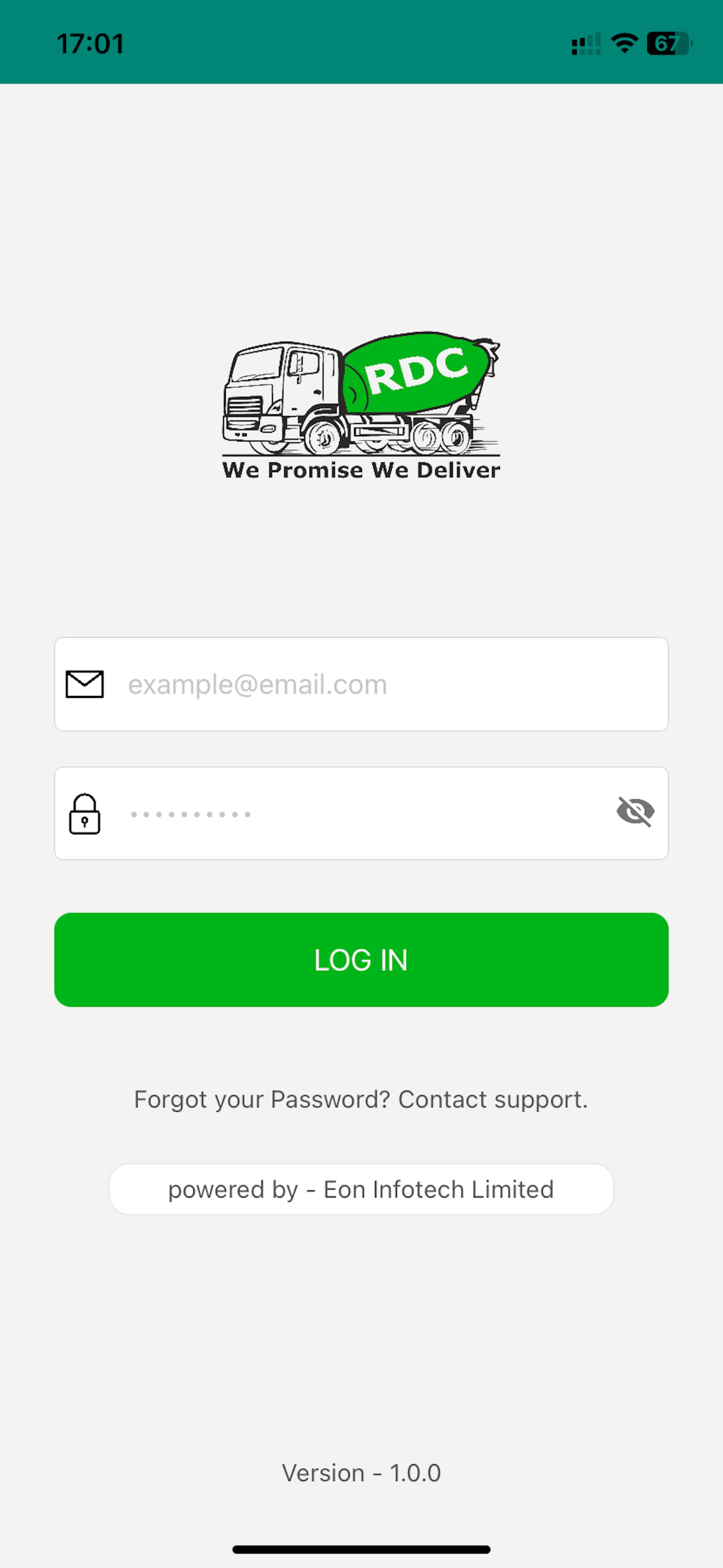Tap Forgot your Password? Contact support link
The height and width of the screenshot is (1568, 723).
click(x=361, y=1099)
